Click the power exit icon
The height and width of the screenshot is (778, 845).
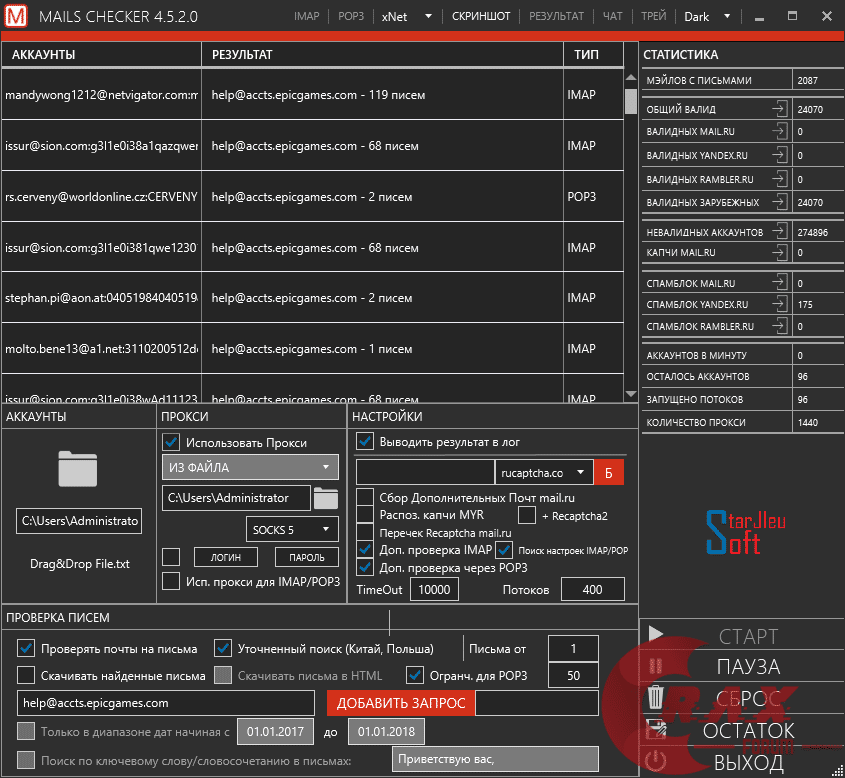coord(656,761)
